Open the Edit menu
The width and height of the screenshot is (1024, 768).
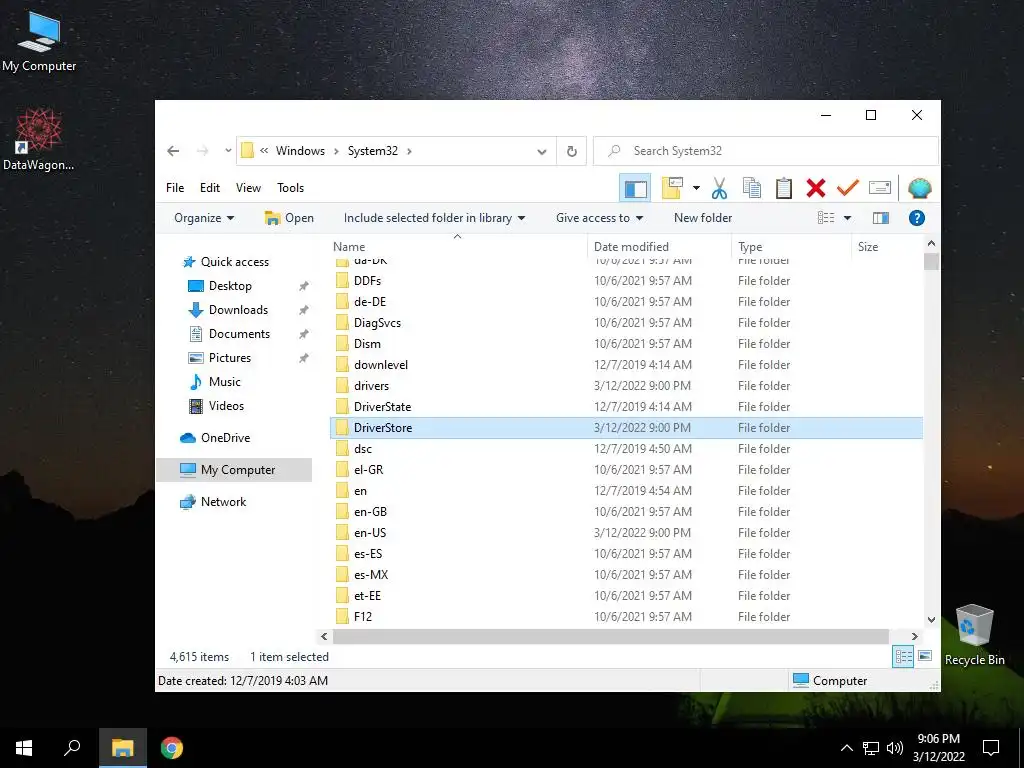click(210, 188)
